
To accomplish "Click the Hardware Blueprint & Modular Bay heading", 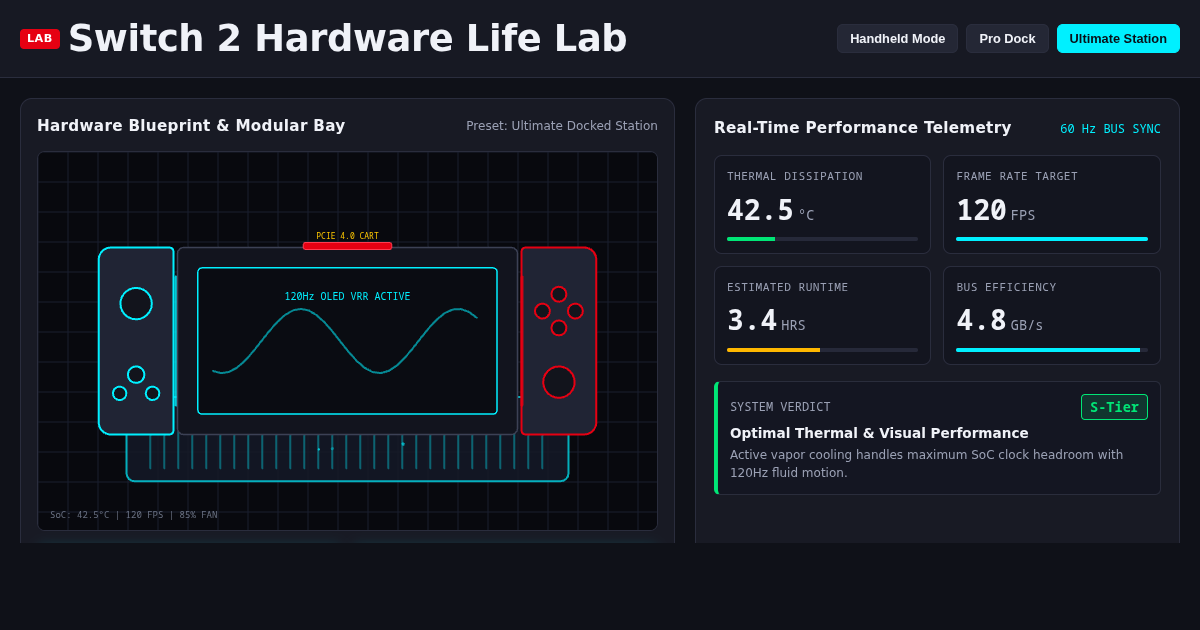I will 191,126.
